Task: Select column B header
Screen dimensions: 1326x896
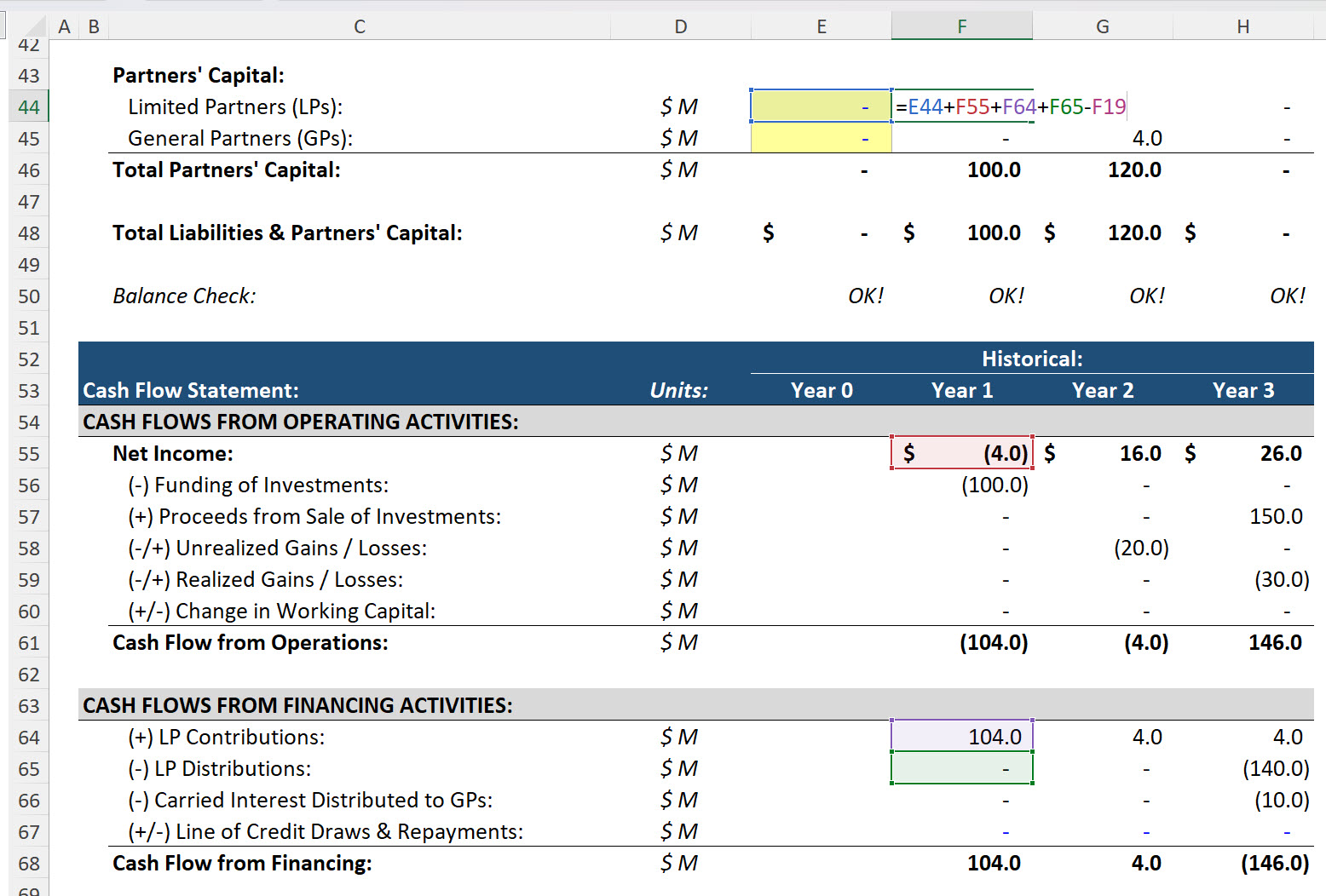Action: (x=94, y=26)
